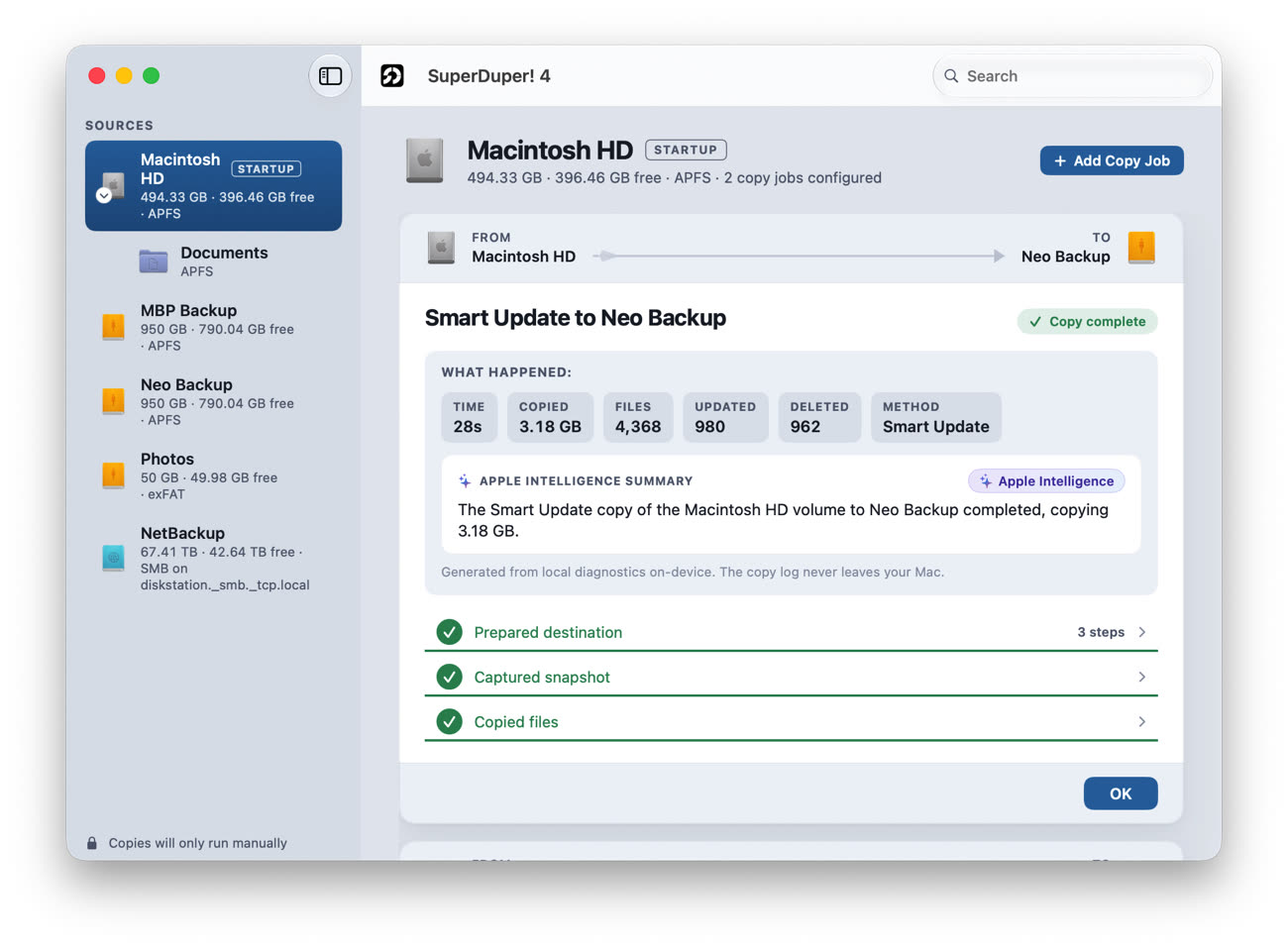This screenshot has width=1288, height=948.
Task: Click the sparkle icon beside Apple Intelligence Summary
Action: point(465,481)
